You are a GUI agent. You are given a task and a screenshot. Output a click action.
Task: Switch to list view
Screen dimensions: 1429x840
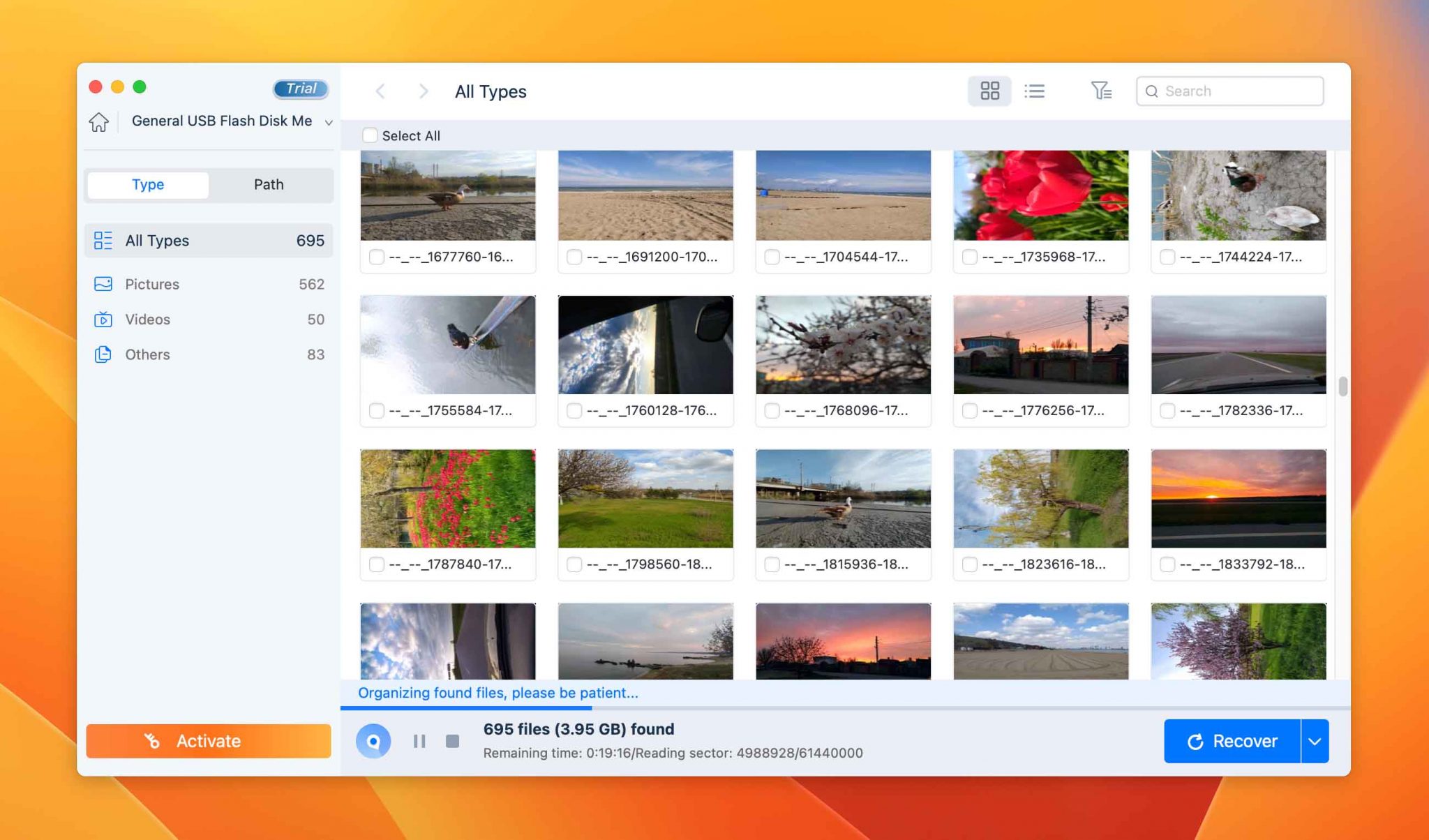1034,91
